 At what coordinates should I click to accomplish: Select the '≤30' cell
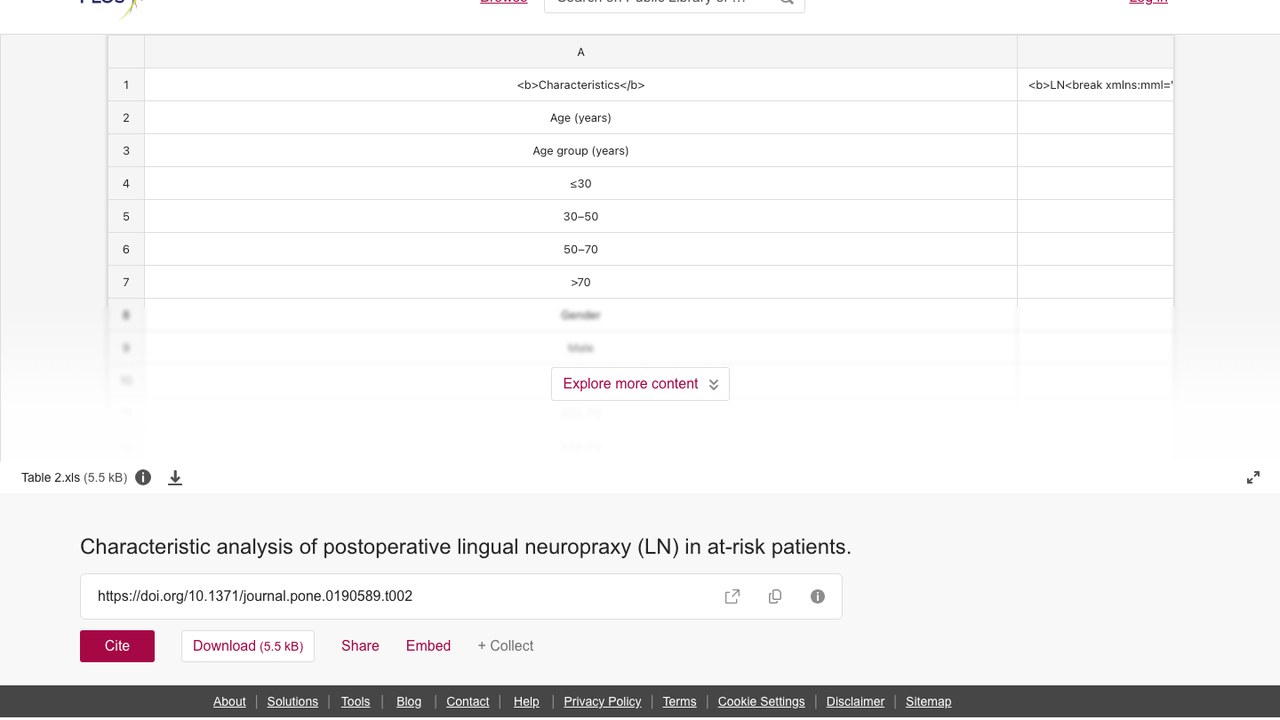(x=581, y=184)
